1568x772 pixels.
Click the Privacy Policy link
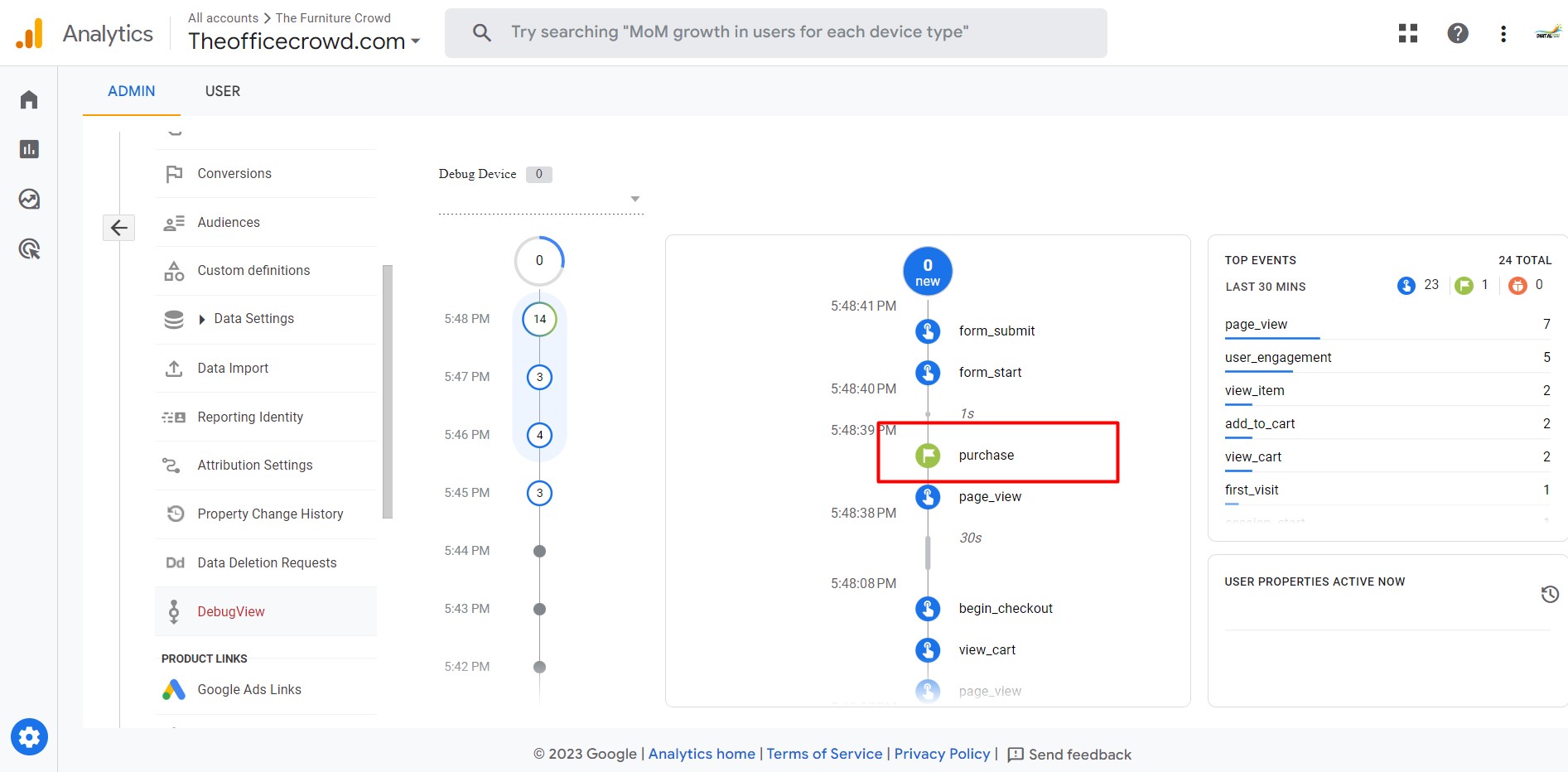coord(942,754)
